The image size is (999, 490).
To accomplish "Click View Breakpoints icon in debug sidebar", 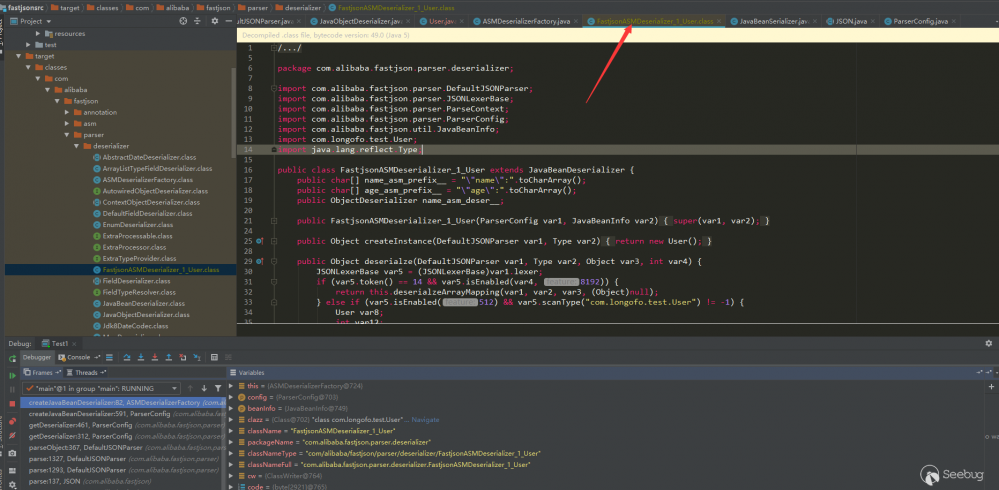I will [x=13, y=421].
